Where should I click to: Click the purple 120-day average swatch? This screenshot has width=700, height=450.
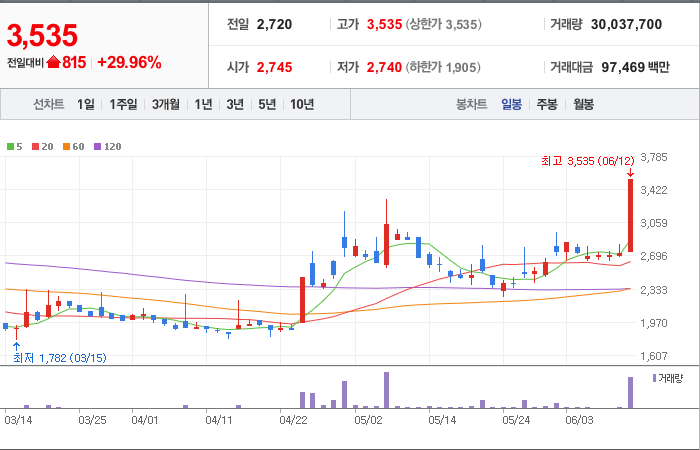(x=97, y=146)
